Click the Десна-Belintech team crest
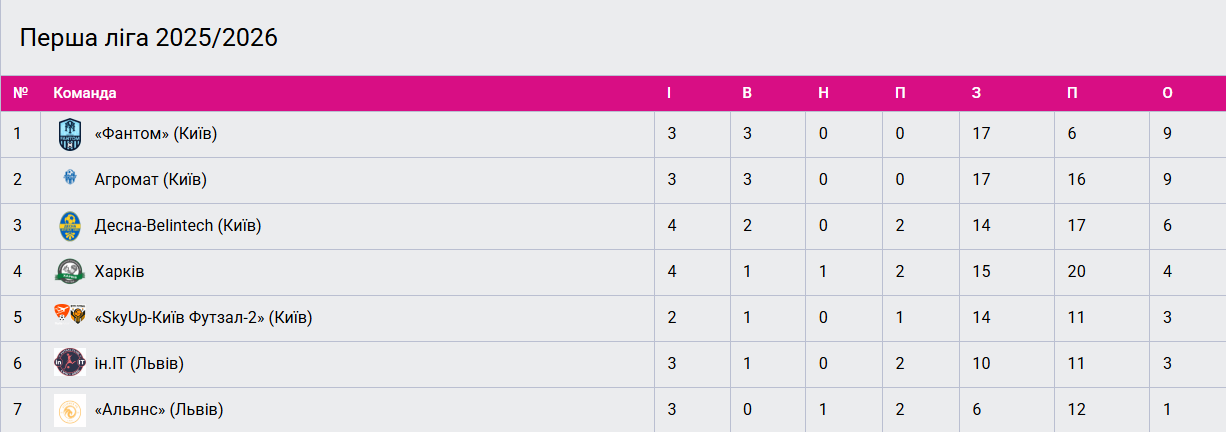Viewport: 1226px width, 432px height. [69, 226]
